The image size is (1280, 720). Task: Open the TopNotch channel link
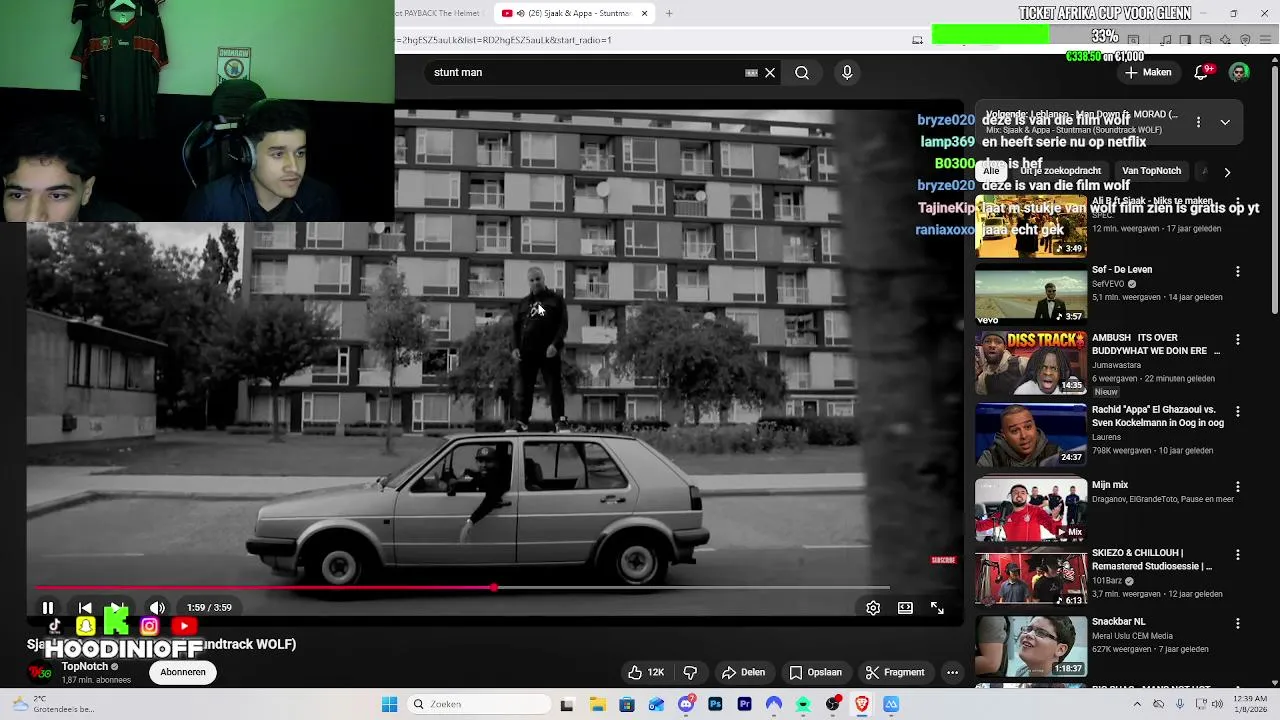coord(85,667)
